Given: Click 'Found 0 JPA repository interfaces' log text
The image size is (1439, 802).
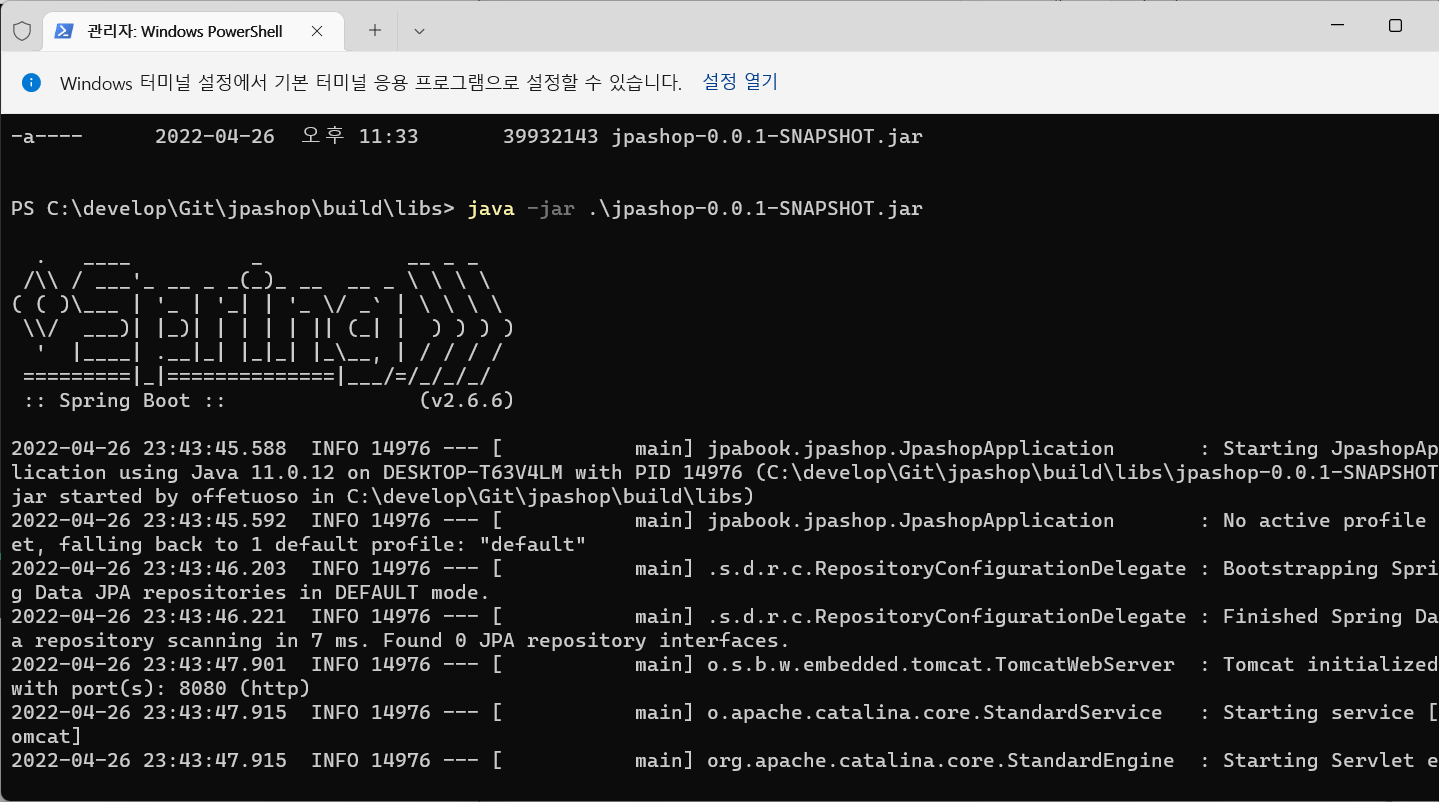Looking at the screenshot, I should (x=587, y=641).
